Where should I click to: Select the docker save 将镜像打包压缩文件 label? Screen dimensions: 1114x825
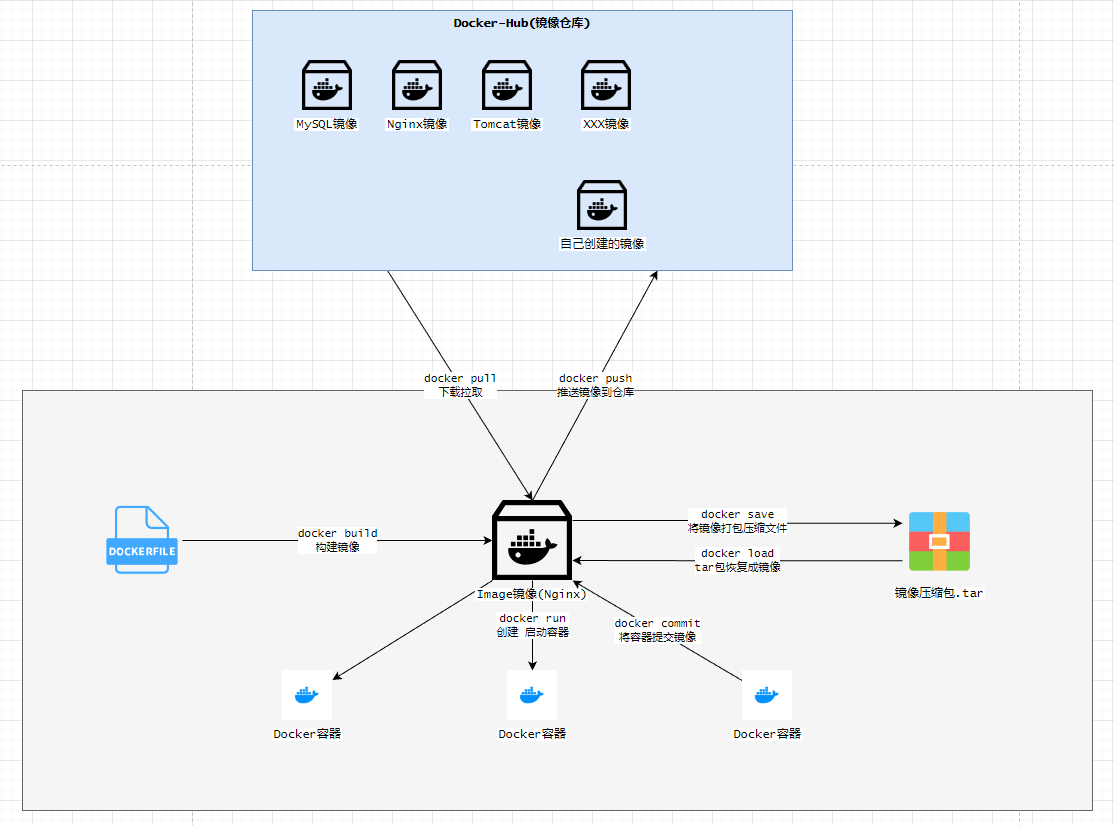pos(737,521)
